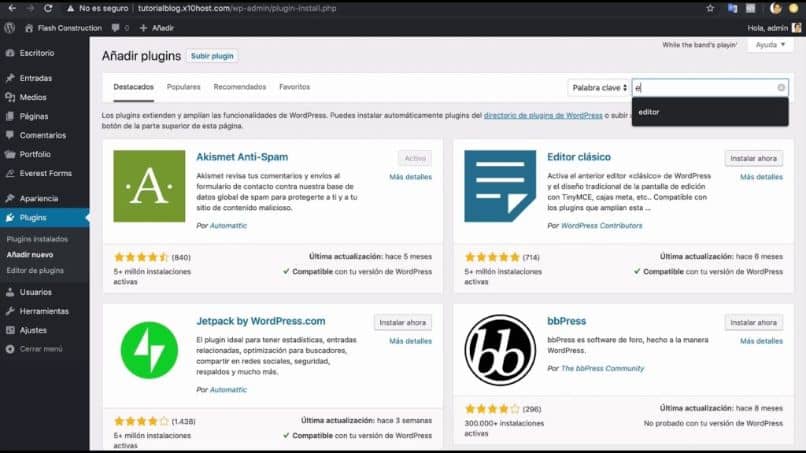Install Editor clásico with Instalar ahora
Viewport: 806px width, 453px height.
click(x=754, y=158)
